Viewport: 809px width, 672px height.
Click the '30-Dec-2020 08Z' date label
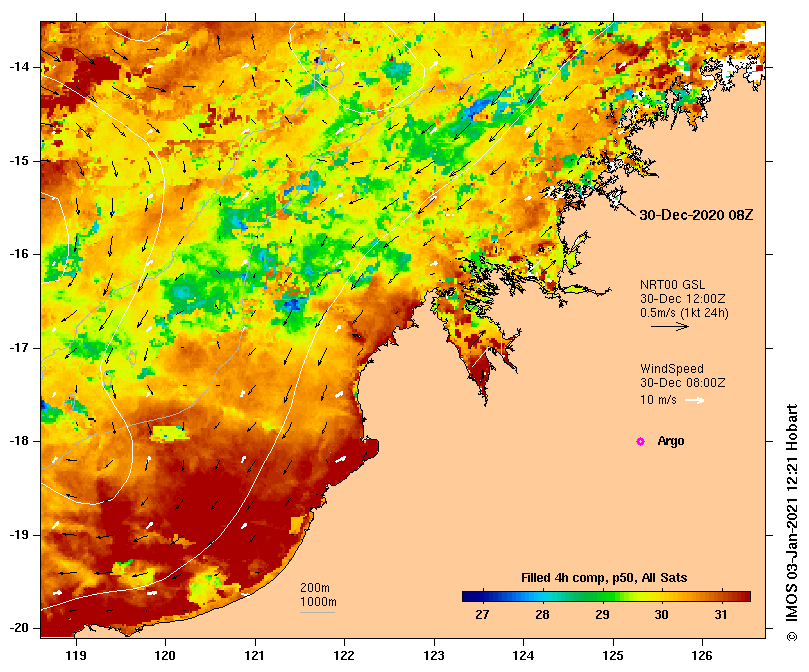click(696, 215)
